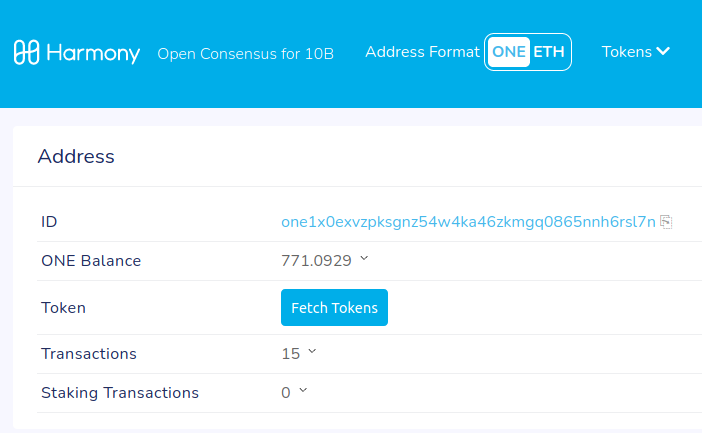
Task: Click the Token row label
Action: (63, 308)
